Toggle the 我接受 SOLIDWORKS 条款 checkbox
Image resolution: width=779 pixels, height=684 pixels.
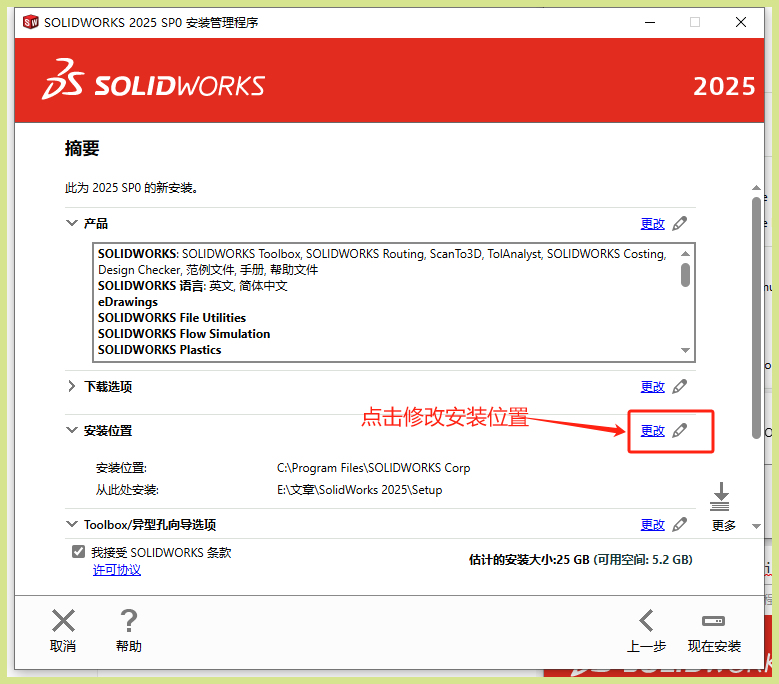pos(78,551)
